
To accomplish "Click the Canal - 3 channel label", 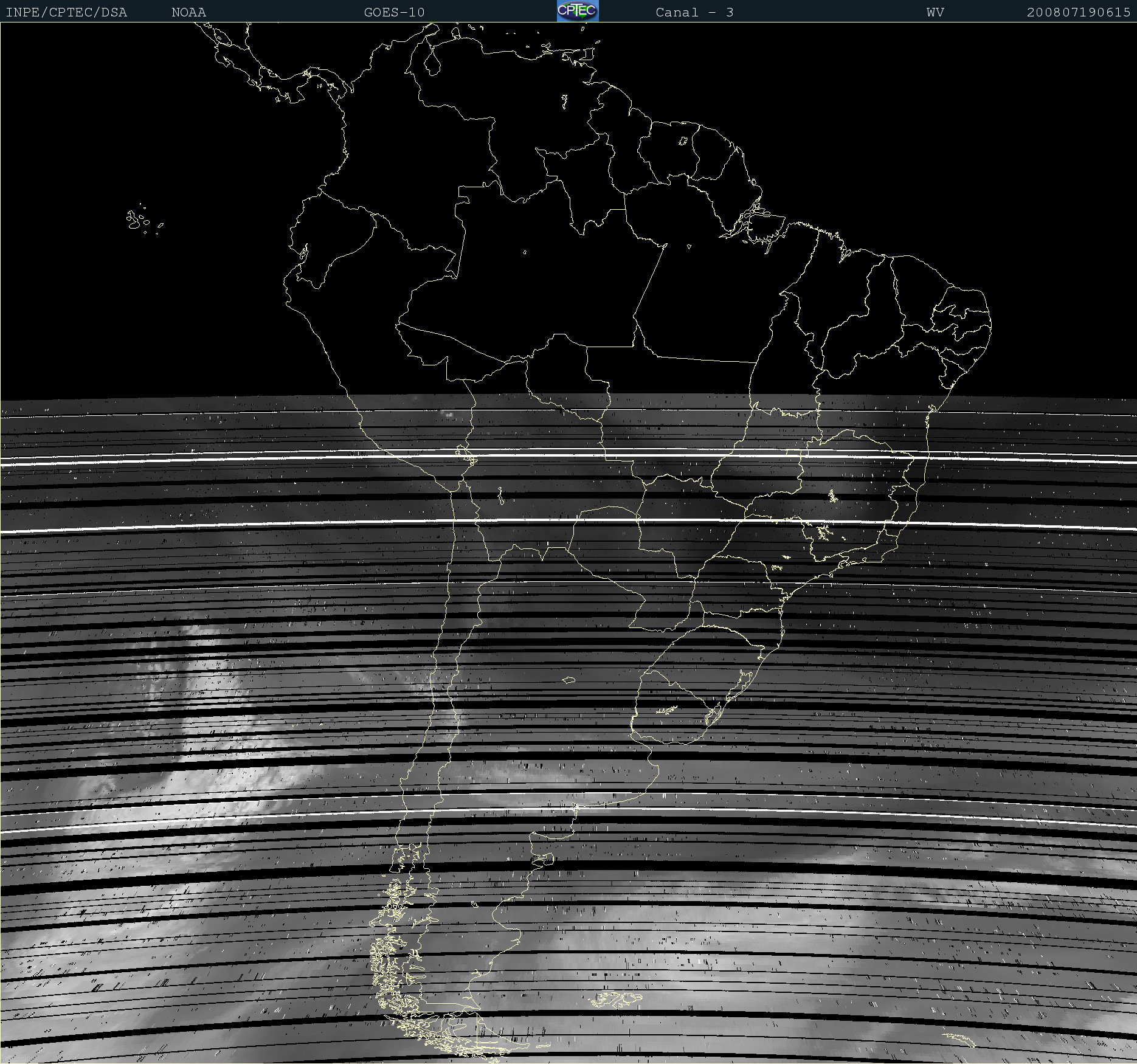I will point(694,12).
